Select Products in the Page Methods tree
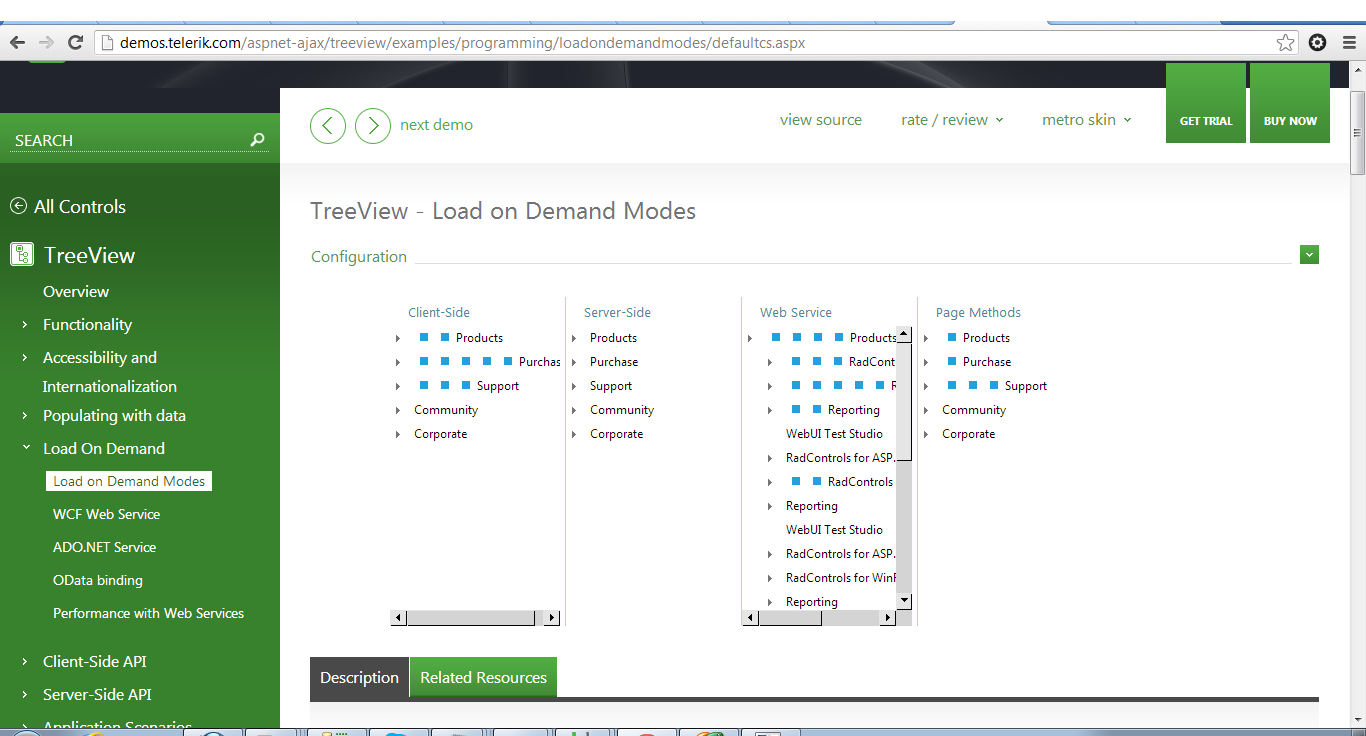 (x=986, y=338)
